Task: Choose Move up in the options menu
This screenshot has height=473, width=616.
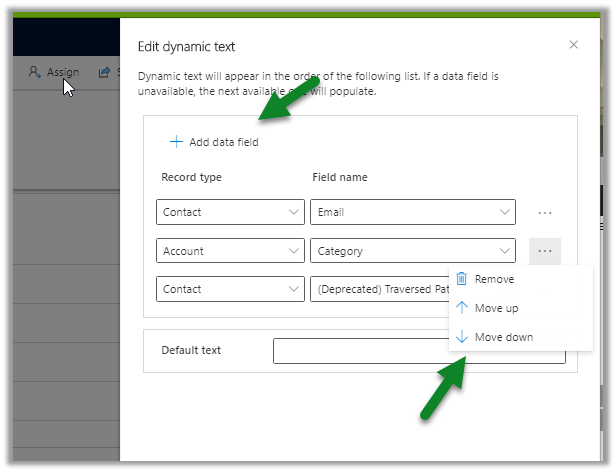Action: [x=496, y=308]
